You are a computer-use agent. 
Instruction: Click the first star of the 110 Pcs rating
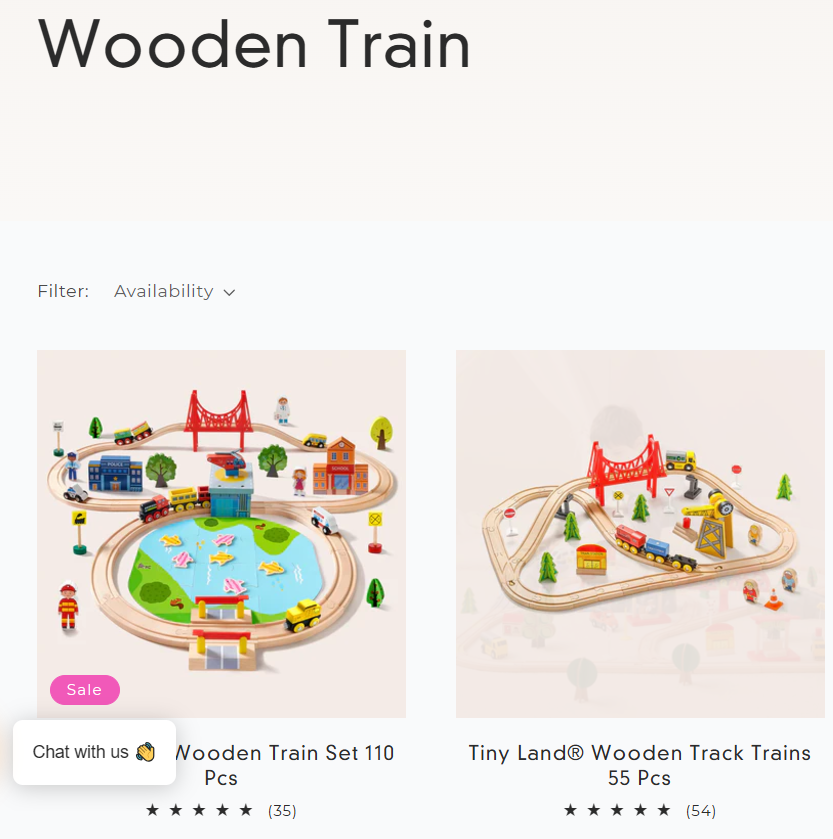[x=152, y=810]
